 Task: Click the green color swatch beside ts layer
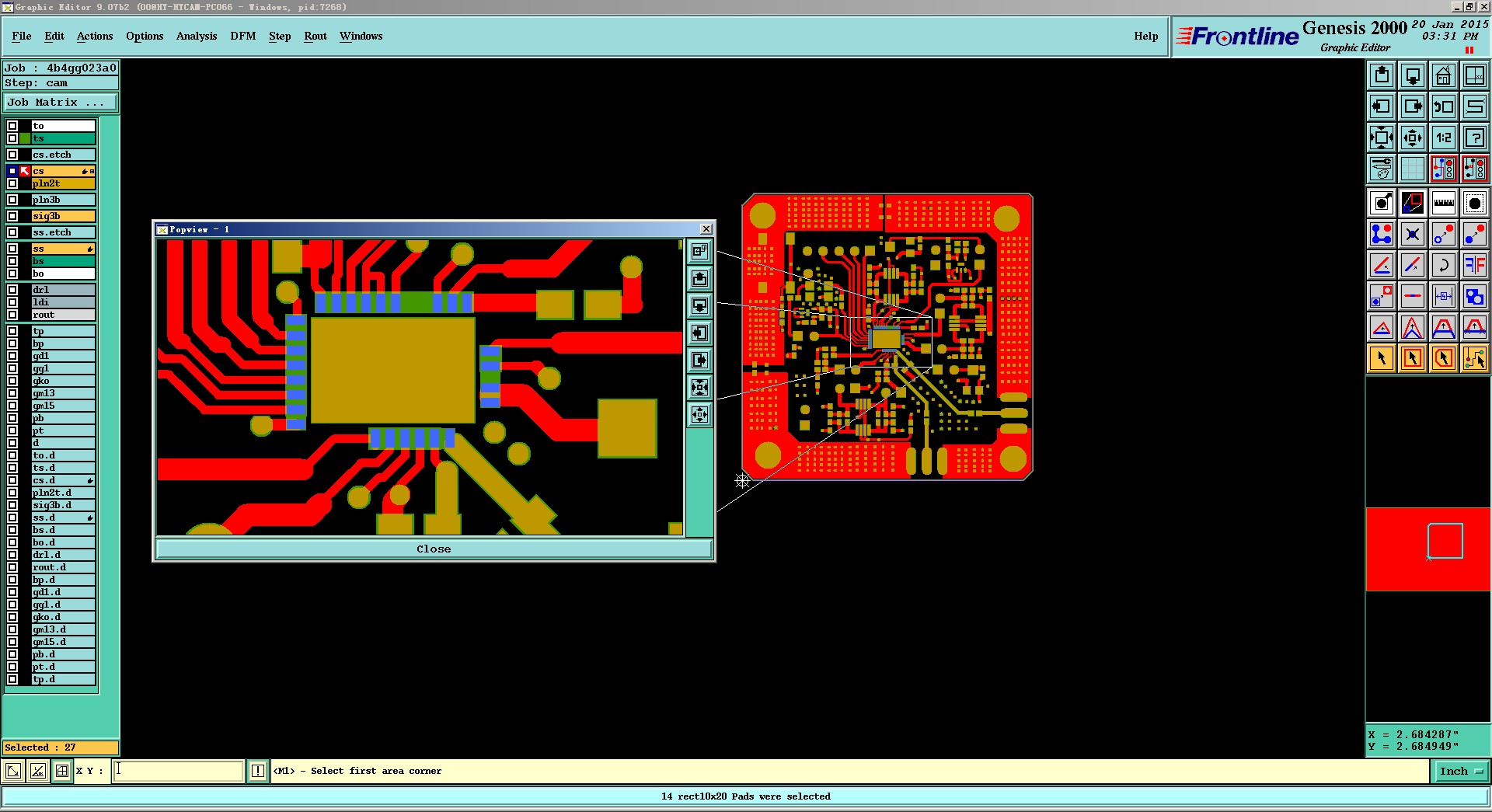pos(25,138)
